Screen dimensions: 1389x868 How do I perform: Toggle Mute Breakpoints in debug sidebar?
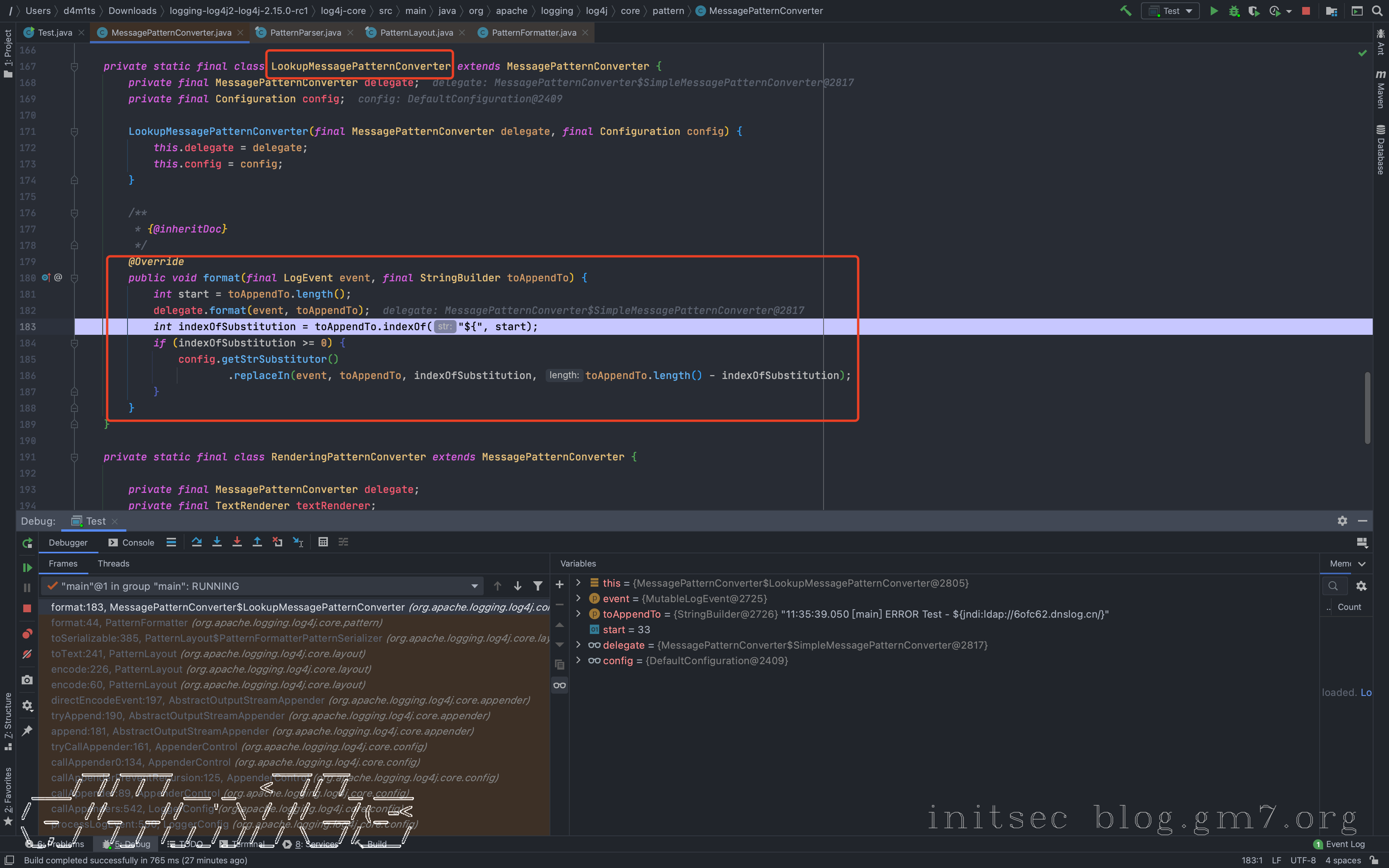[x=27, y=654]
